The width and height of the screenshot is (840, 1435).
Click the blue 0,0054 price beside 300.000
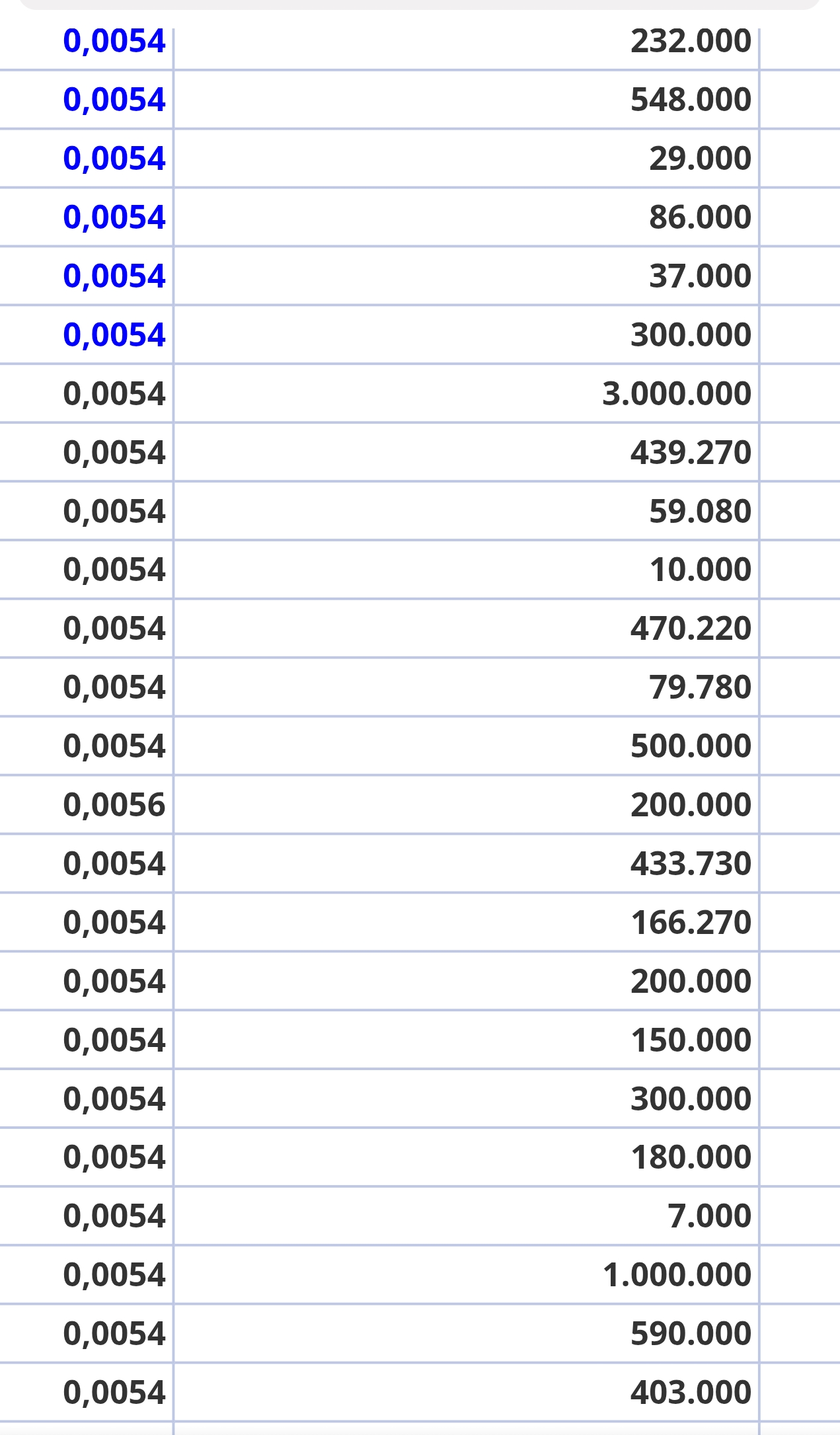[114, 334]
